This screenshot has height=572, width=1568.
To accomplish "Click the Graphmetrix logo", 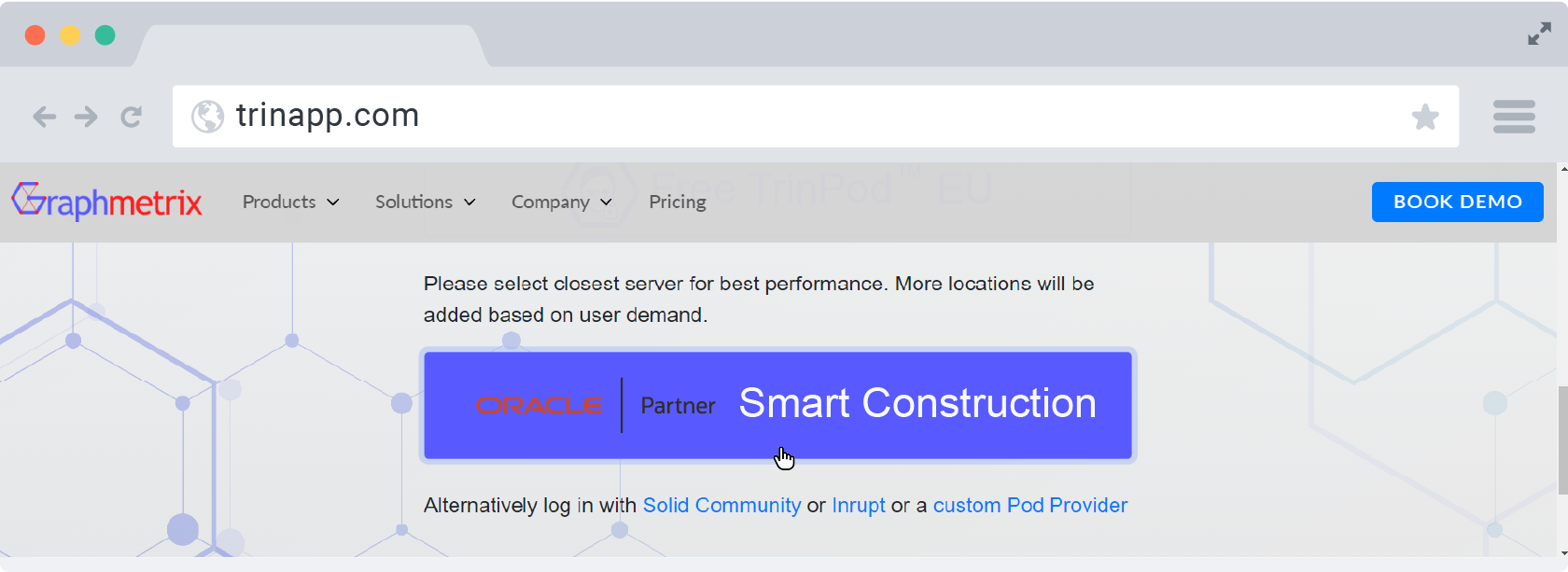I will click(106, 202).
